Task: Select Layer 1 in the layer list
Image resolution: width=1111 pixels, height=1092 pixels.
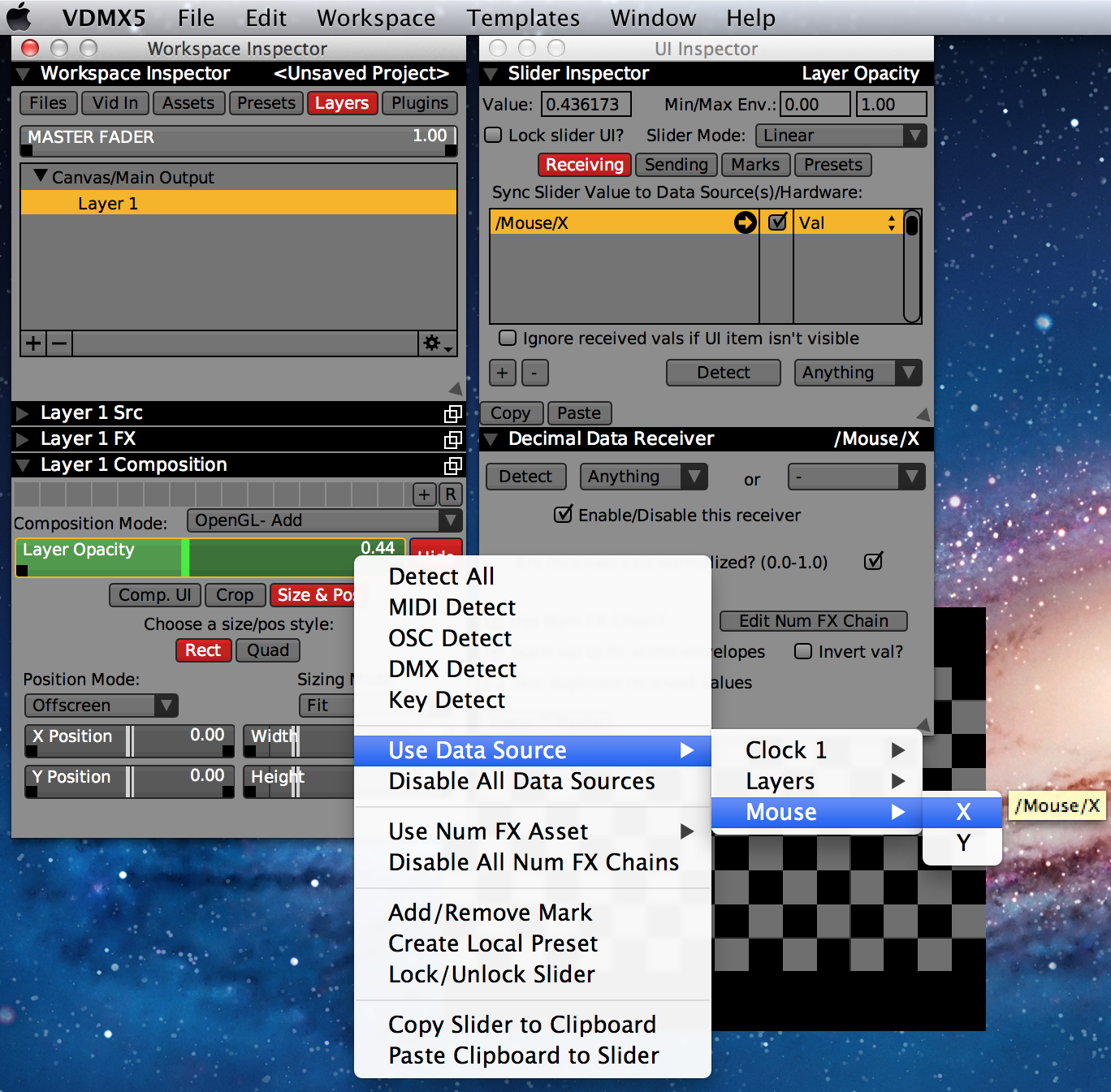Action: pos(238,203)
